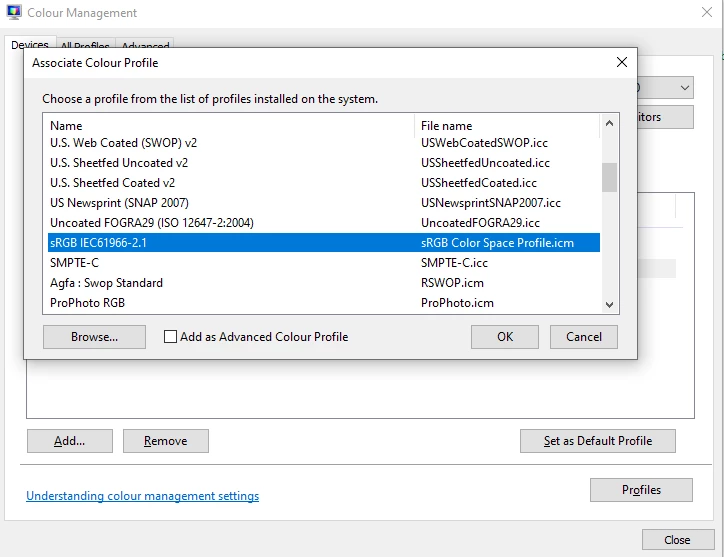Screen dimensions: 724x557
Task: Click the Remove button
Action: (x=166, y=441)
